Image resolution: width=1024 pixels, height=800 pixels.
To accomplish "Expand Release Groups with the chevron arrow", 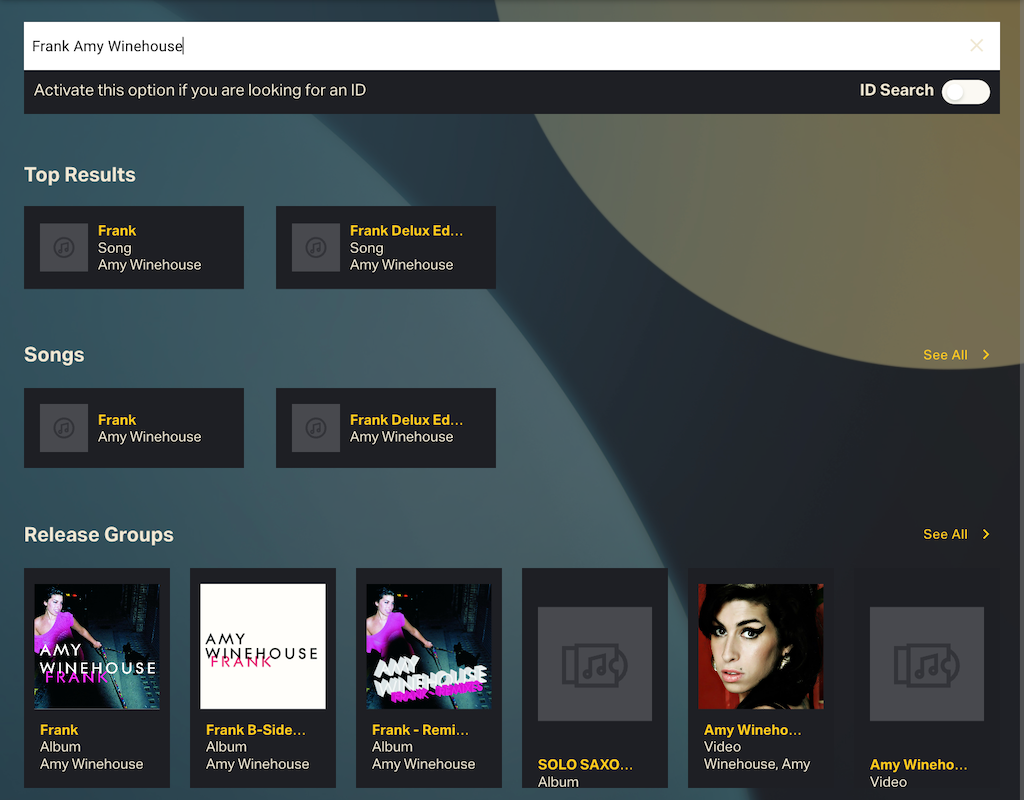I will point(986,535).
